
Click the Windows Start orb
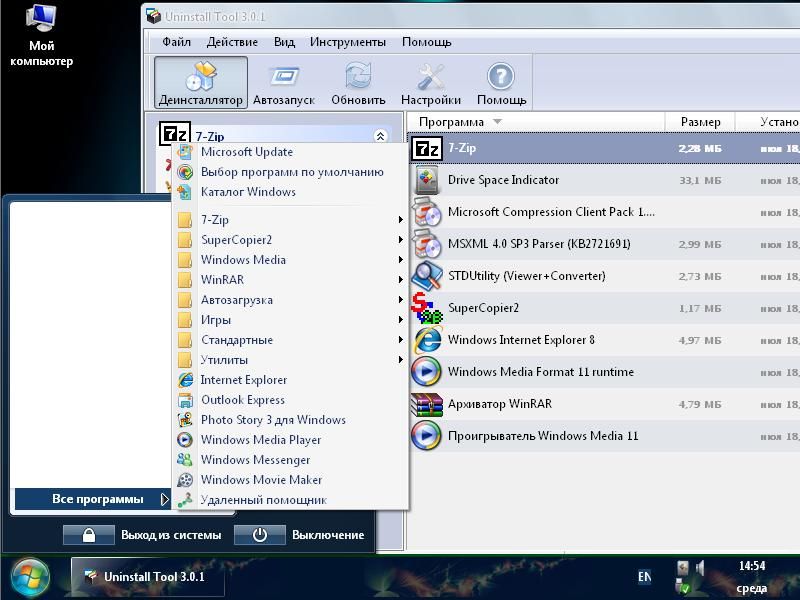click(30, 577)
